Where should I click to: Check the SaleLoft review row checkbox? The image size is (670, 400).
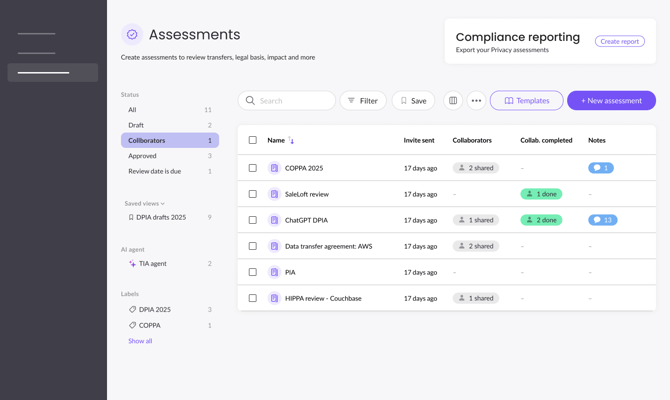253,194
